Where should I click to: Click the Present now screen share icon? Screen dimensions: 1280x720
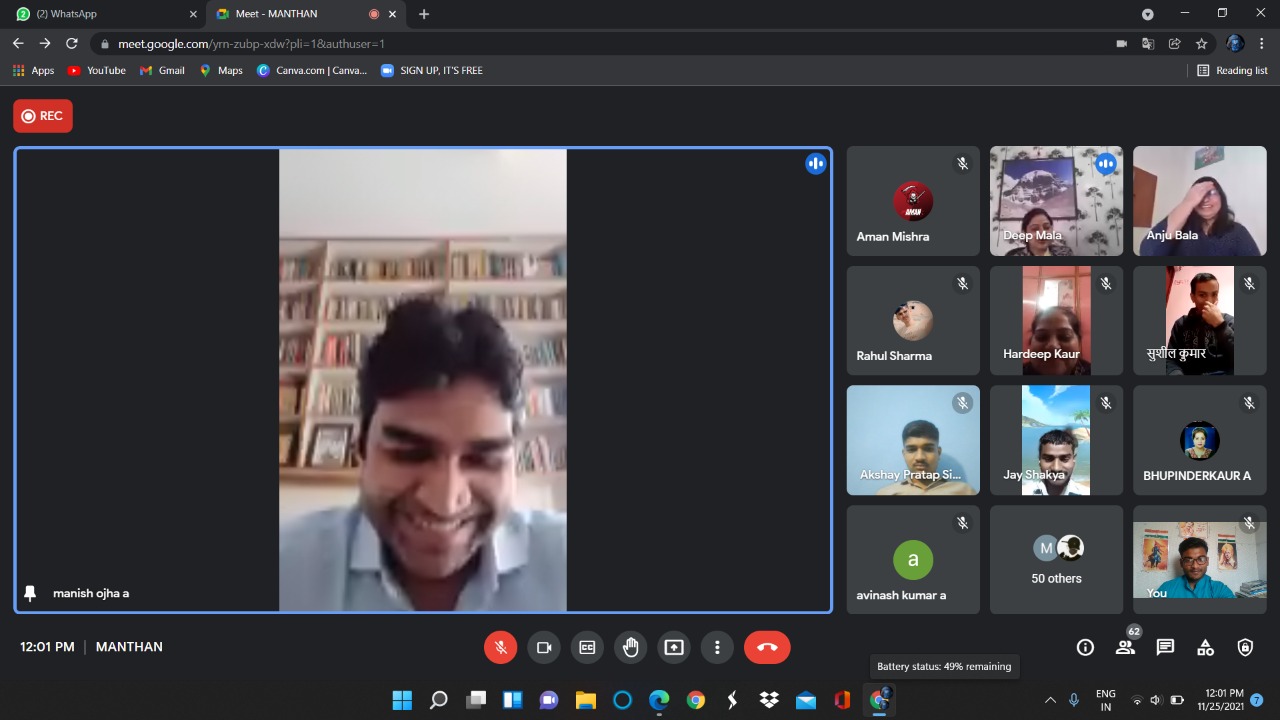[x=674, y=647]
